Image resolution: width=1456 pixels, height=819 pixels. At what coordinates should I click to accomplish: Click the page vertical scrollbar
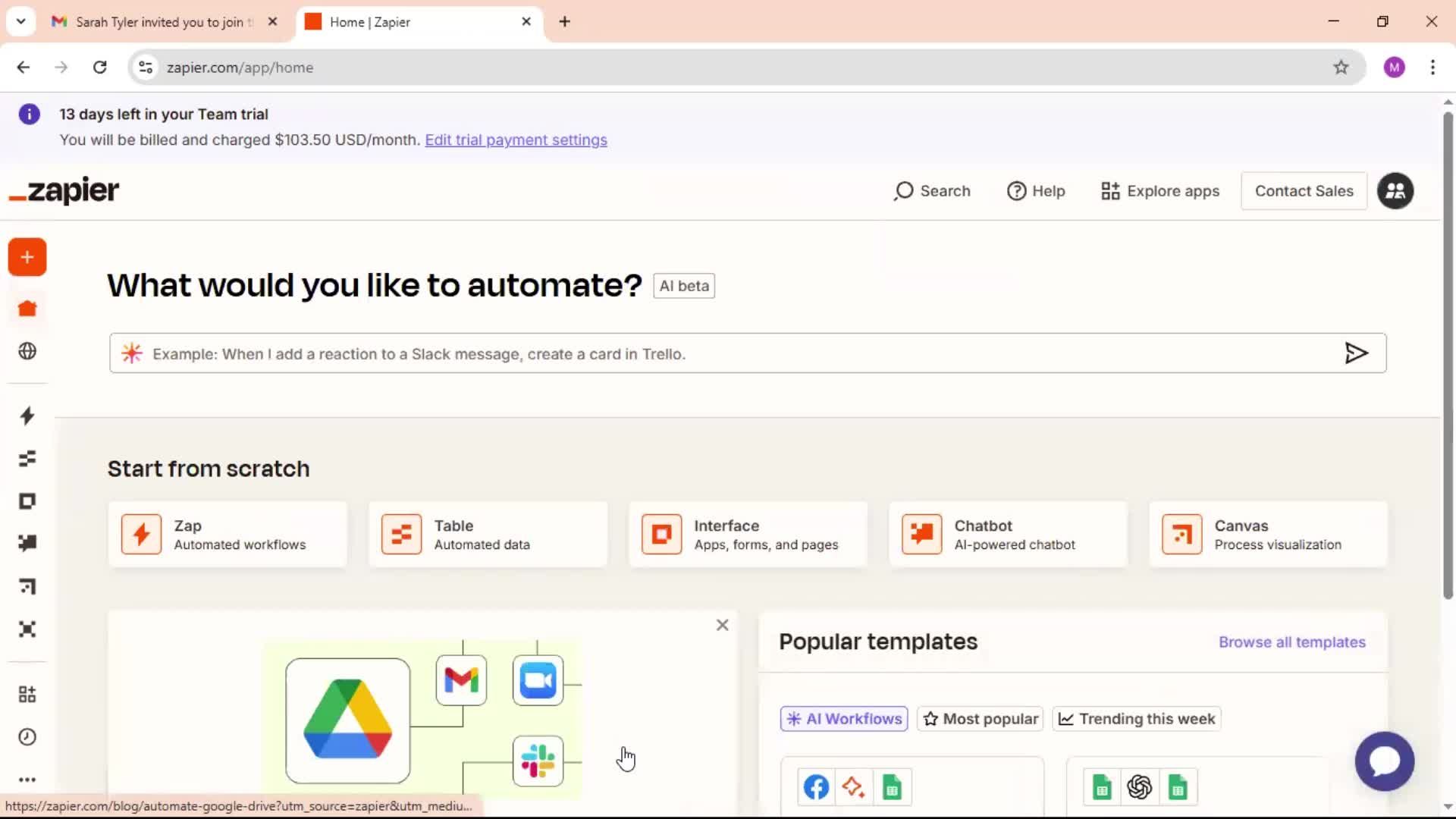click(1448, 356)
